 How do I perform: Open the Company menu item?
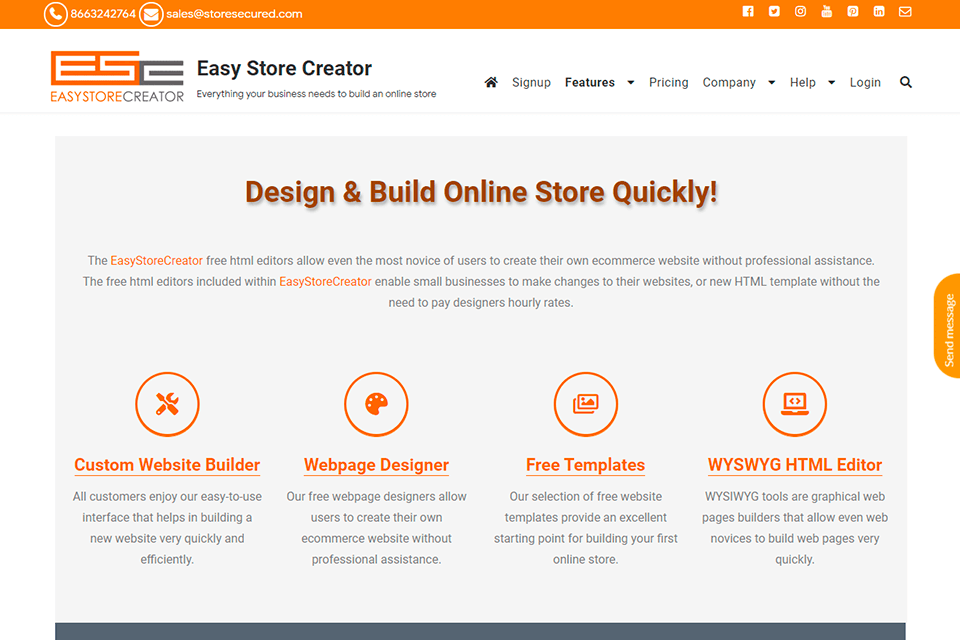click(729, 82)
